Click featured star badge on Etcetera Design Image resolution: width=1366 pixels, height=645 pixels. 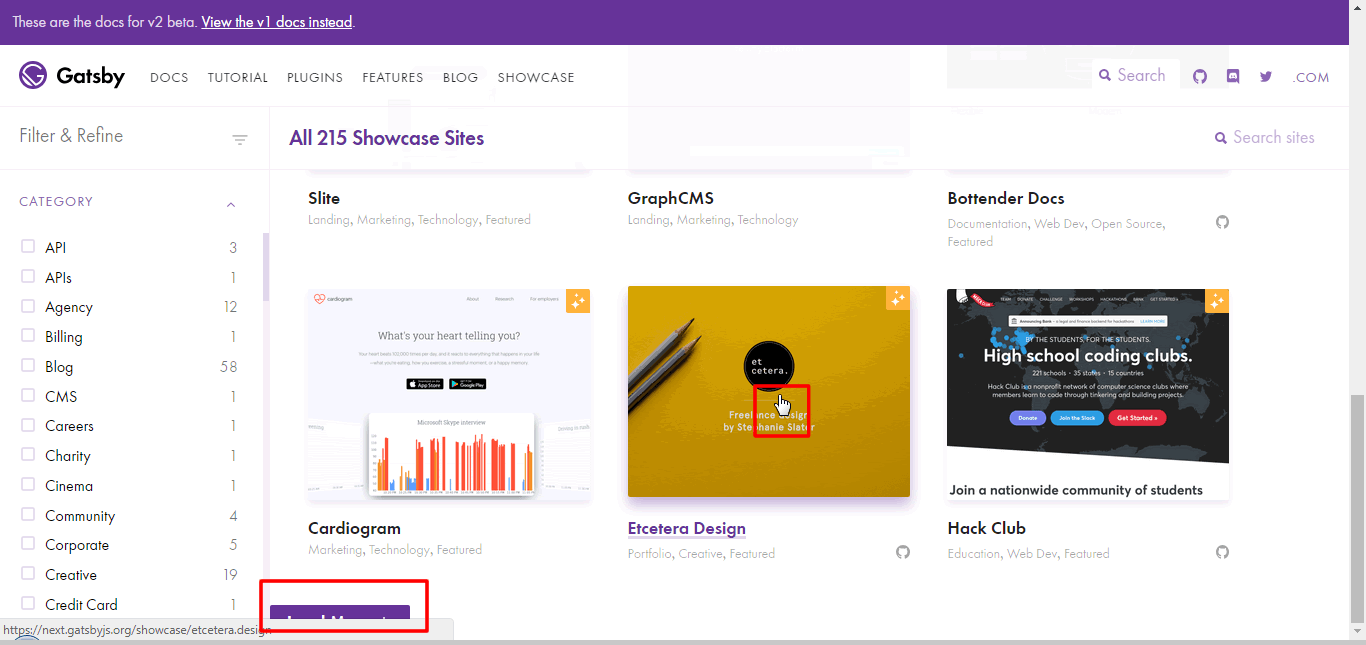(x=898, y=299)
